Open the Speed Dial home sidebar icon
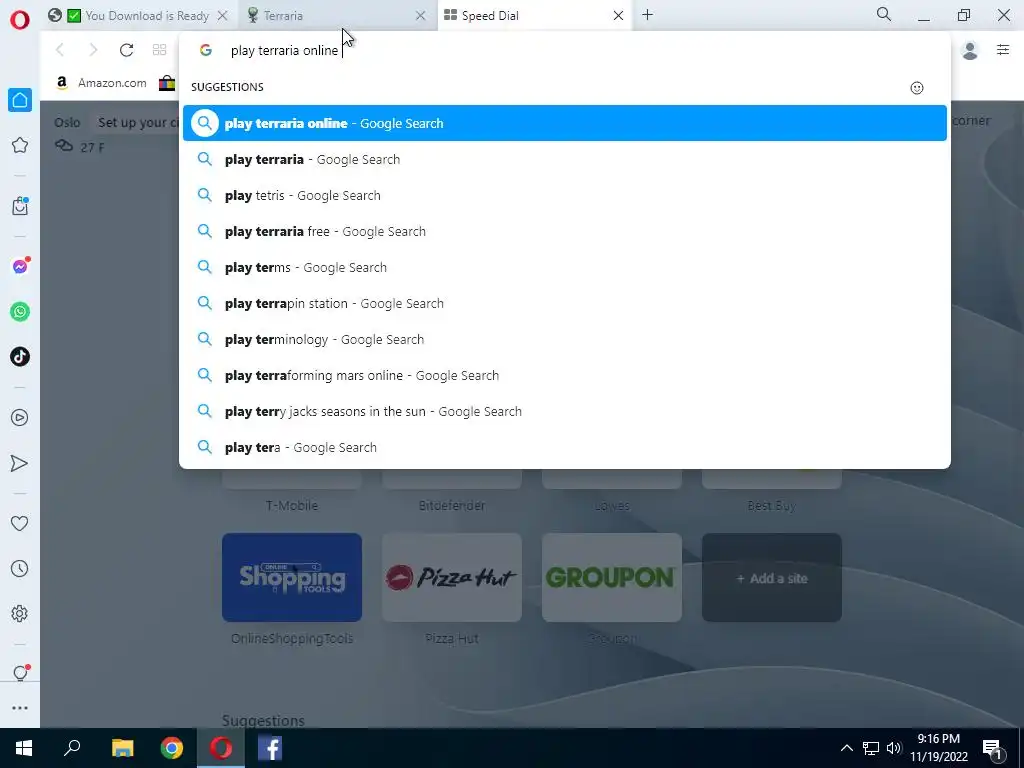This screenshot has width=1024, height=768. pos(20,100)
